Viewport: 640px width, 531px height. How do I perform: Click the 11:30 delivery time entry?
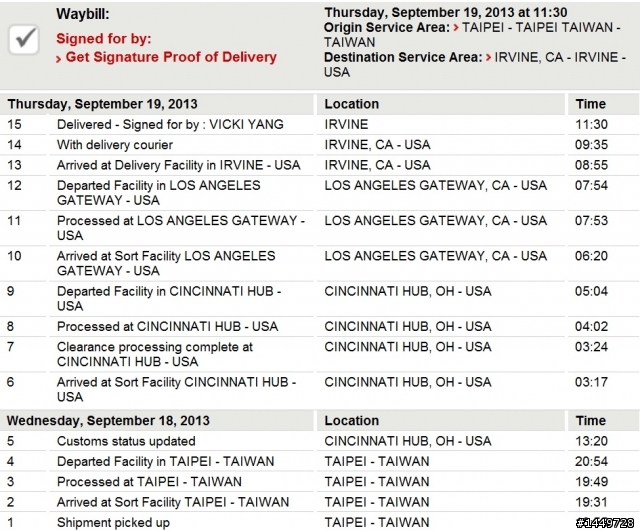tap(591, 124)
